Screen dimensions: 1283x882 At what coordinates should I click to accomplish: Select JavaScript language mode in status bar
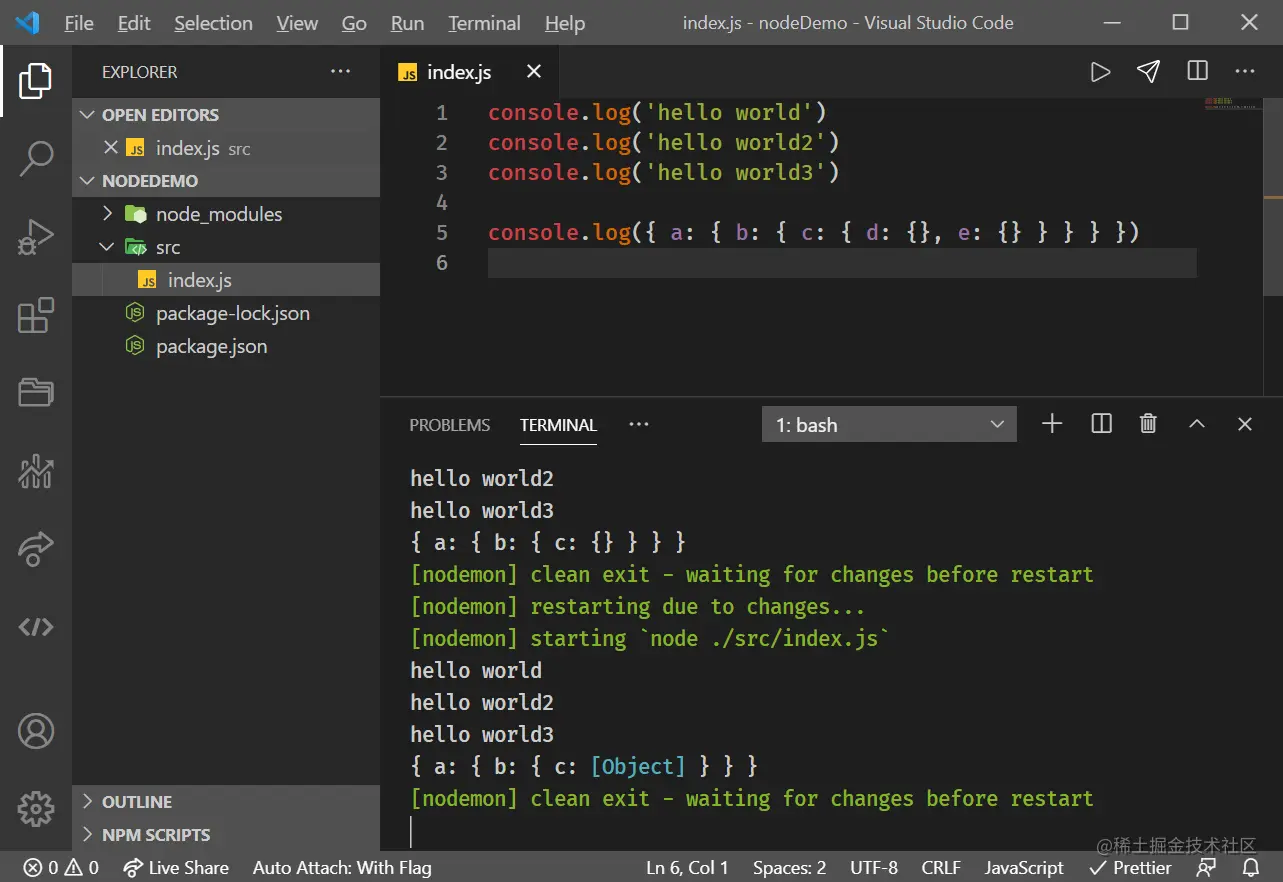(1024, 867)
